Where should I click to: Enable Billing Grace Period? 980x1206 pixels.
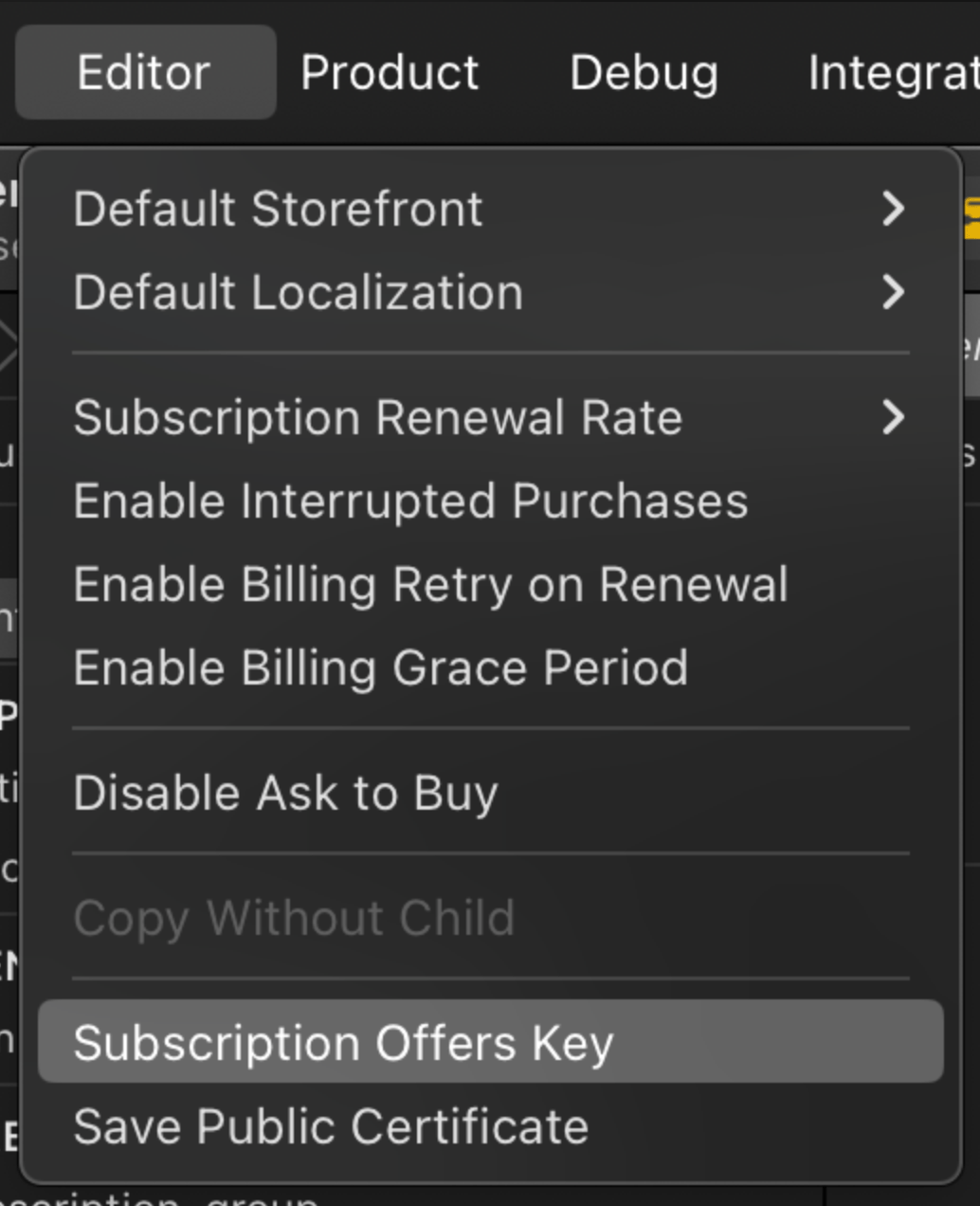click(381, 667)
